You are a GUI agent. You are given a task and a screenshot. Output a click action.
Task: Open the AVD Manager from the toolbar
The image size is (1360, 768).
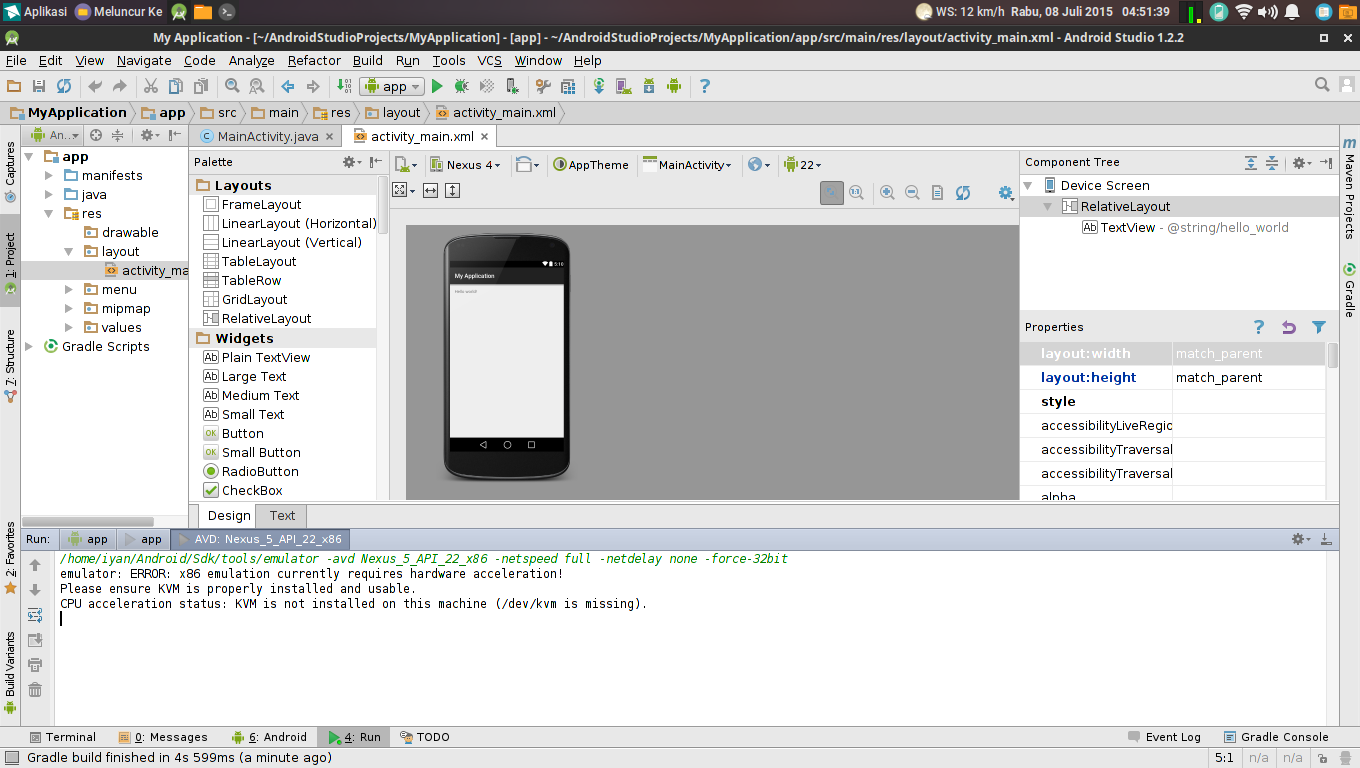point(623,87)
